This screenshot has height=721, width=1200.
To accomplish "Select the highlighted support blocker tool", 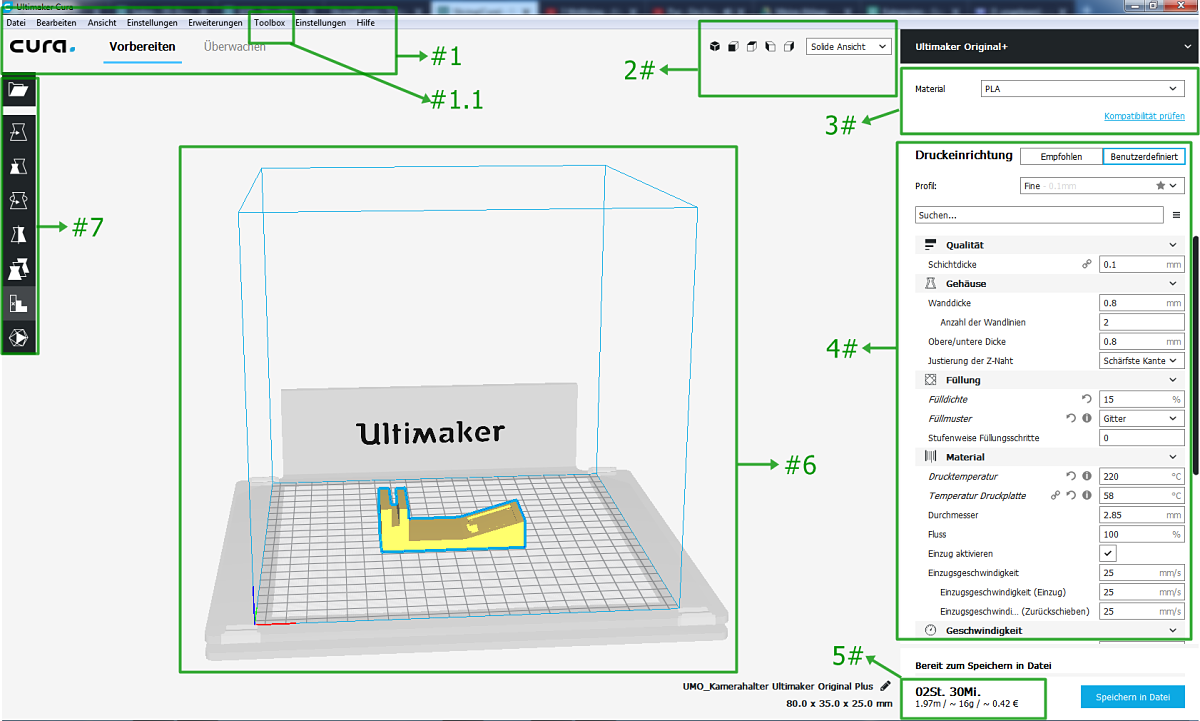I will pyautogui.click(x=19, y=303).
